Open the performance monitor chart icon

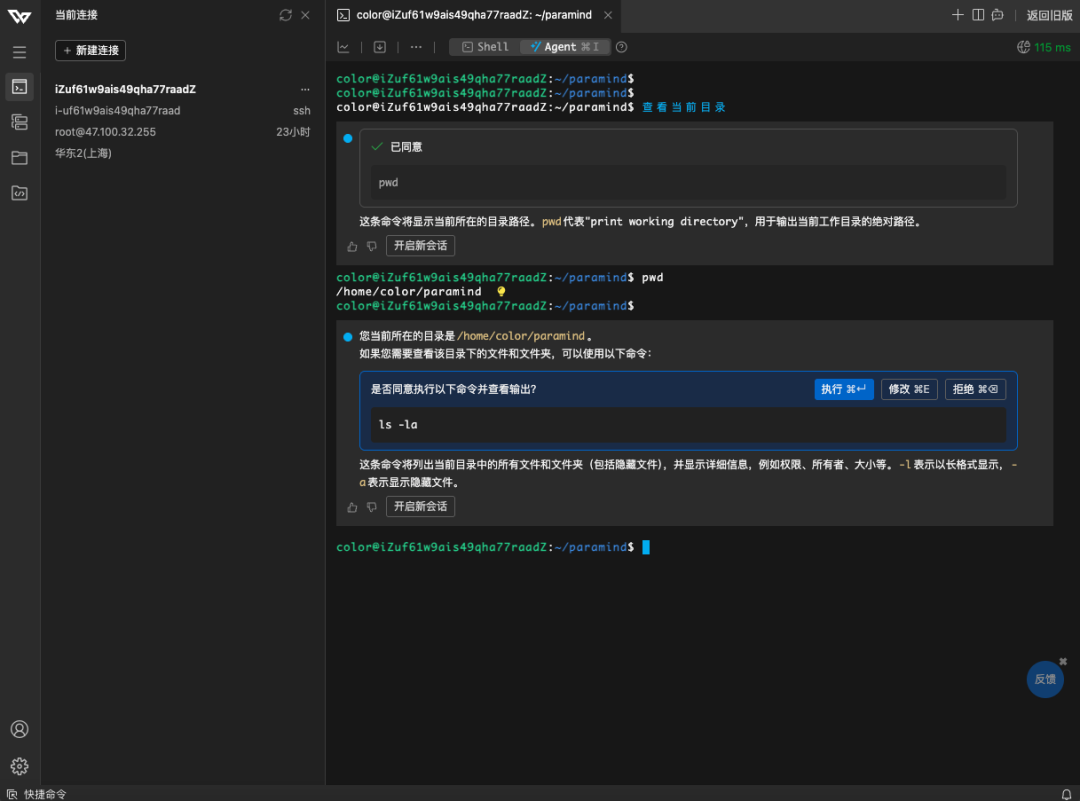click(x=344, y=47)
